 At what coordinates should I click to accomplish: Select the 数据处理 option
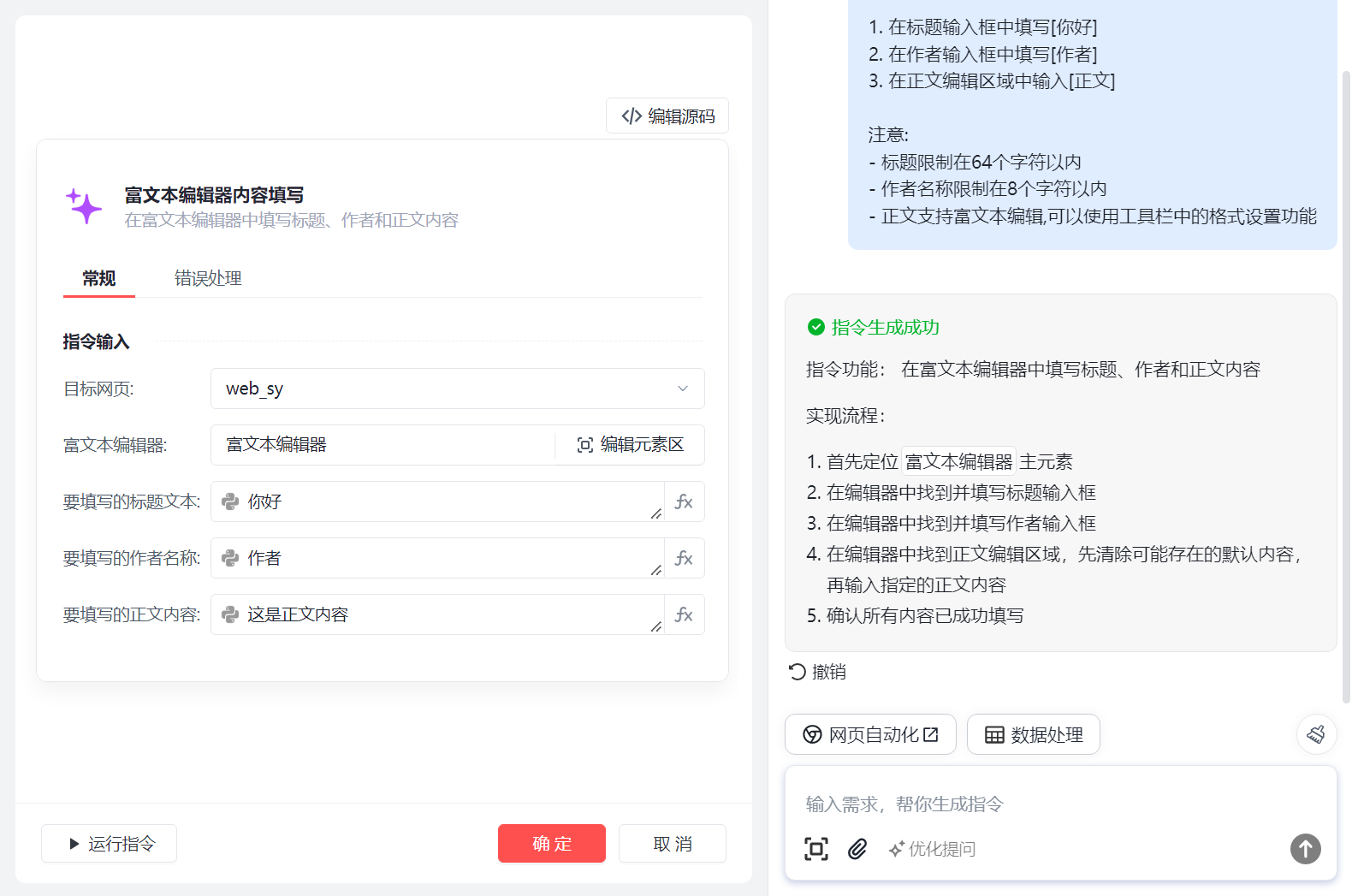click(1033, 734)
